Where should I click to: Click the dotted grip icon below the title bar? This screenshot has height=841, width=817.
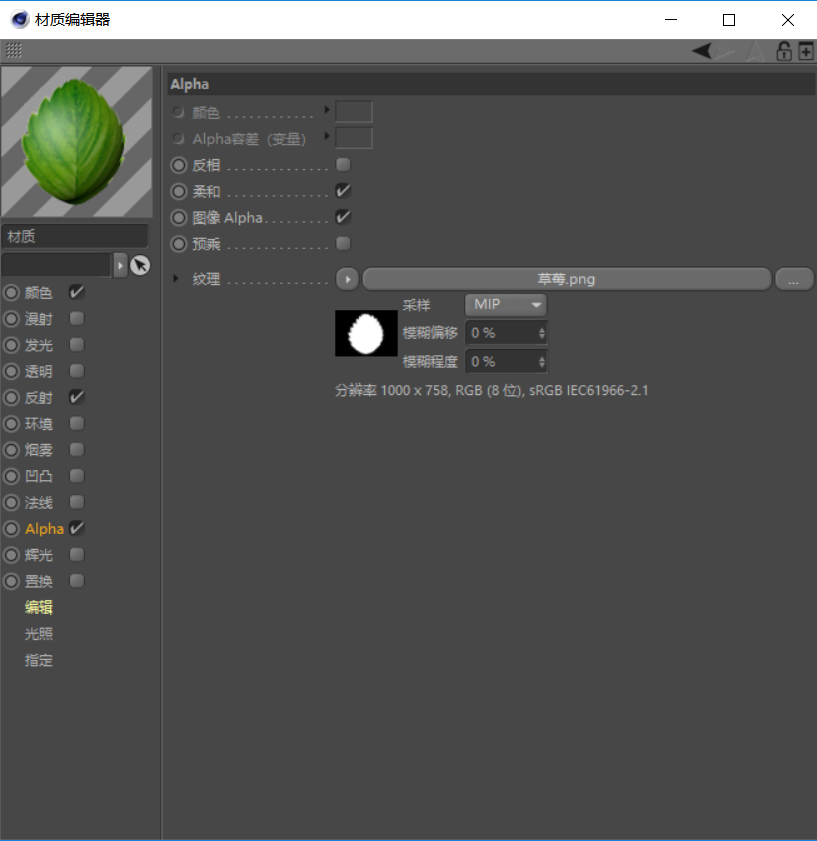(12, 51)
